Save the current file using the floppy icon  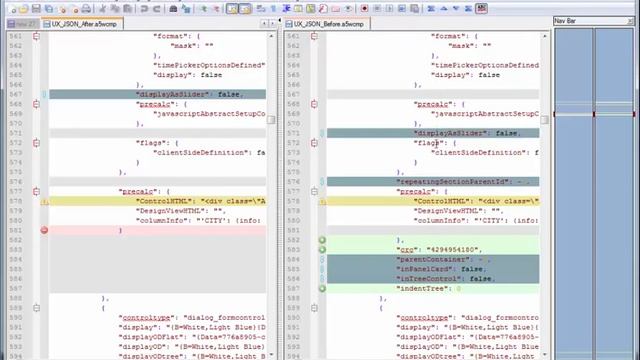tap(36, 9)
